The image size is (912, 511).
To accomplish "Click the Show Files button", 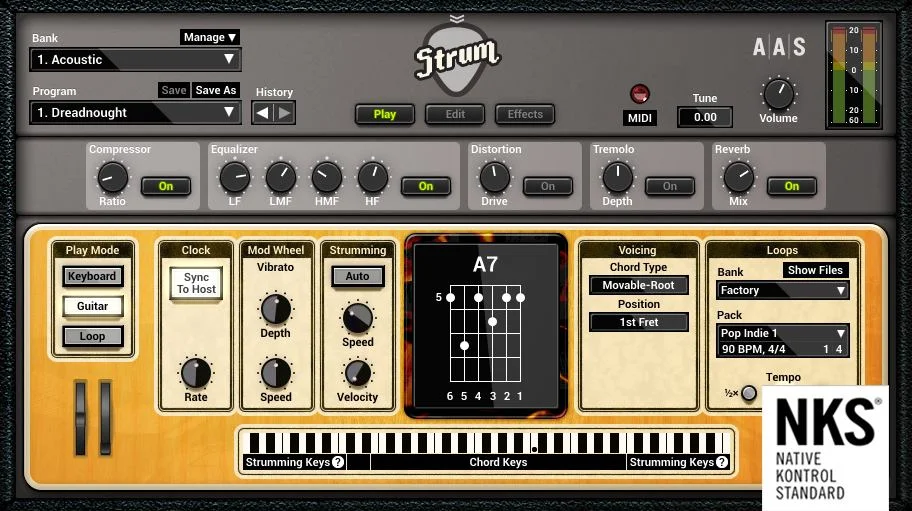I will click(815, 270).
